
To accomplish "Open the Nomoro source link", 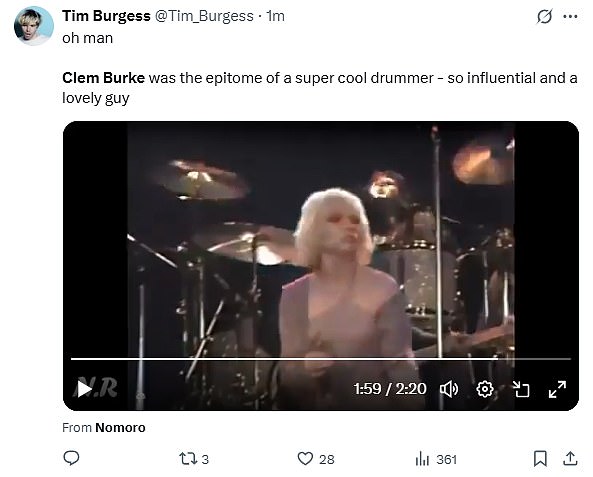I will point(120,427).
